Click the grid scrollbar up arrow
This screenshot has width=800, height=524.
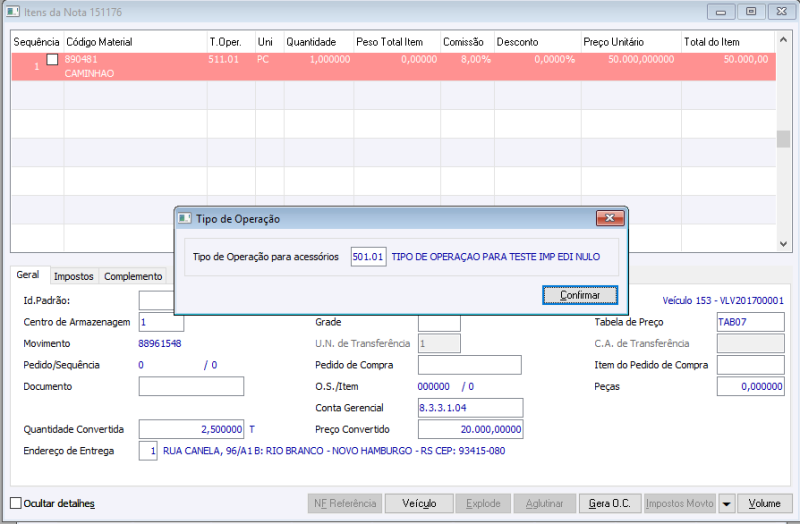coord(783,39)
